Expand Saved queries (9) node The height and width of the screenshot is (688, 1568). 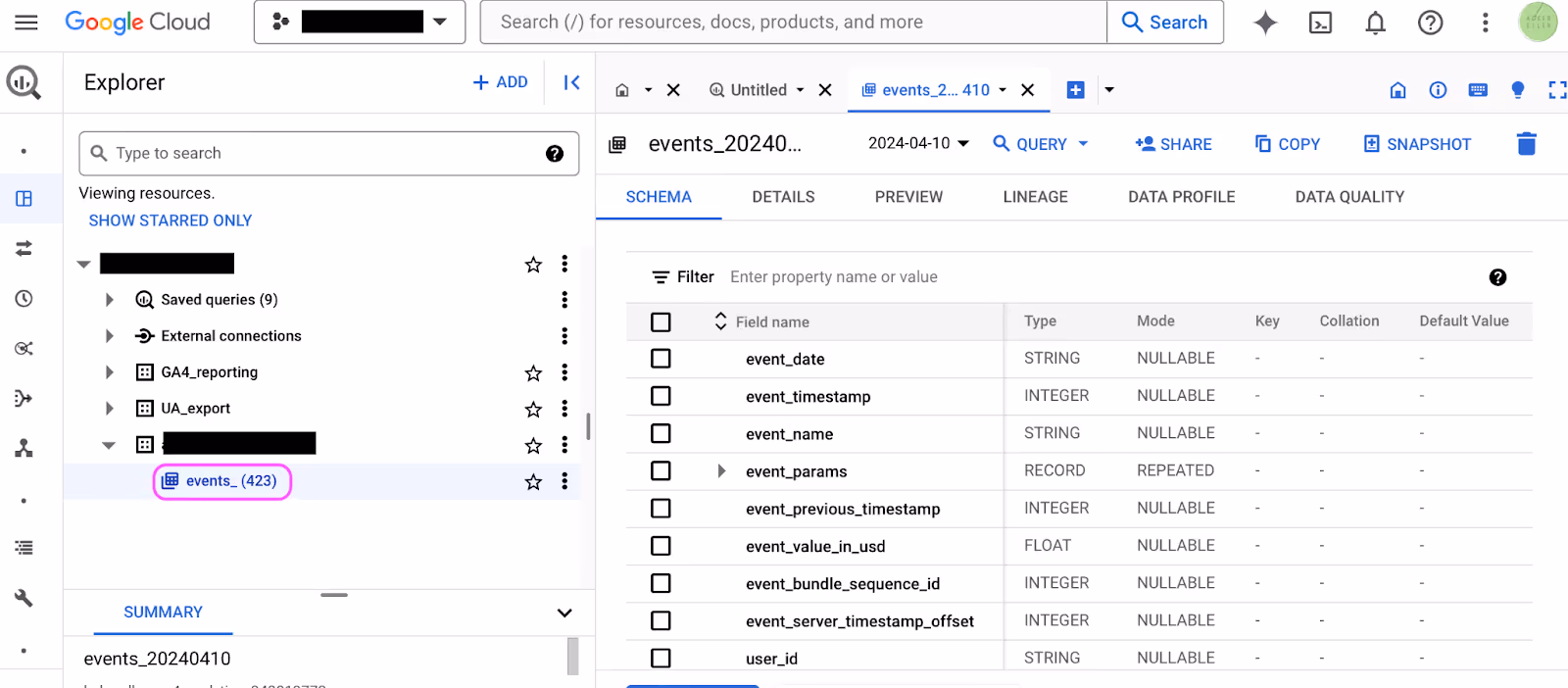click(109, 300)
